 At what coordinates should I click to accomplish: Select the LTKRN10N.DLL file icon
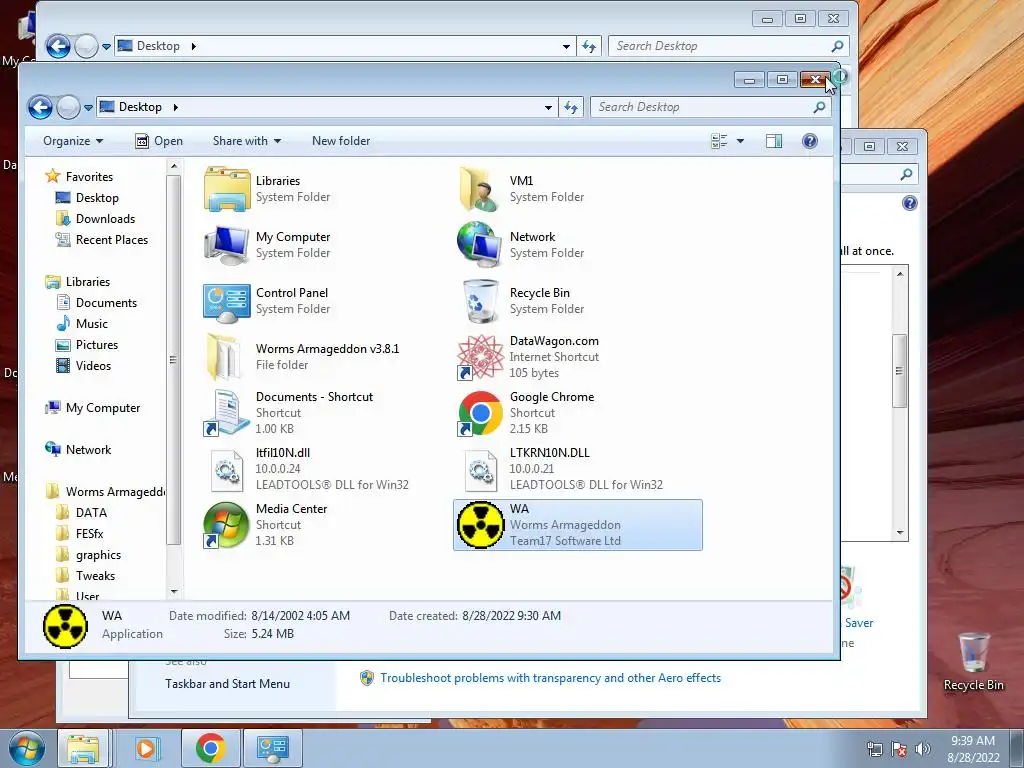480,470
